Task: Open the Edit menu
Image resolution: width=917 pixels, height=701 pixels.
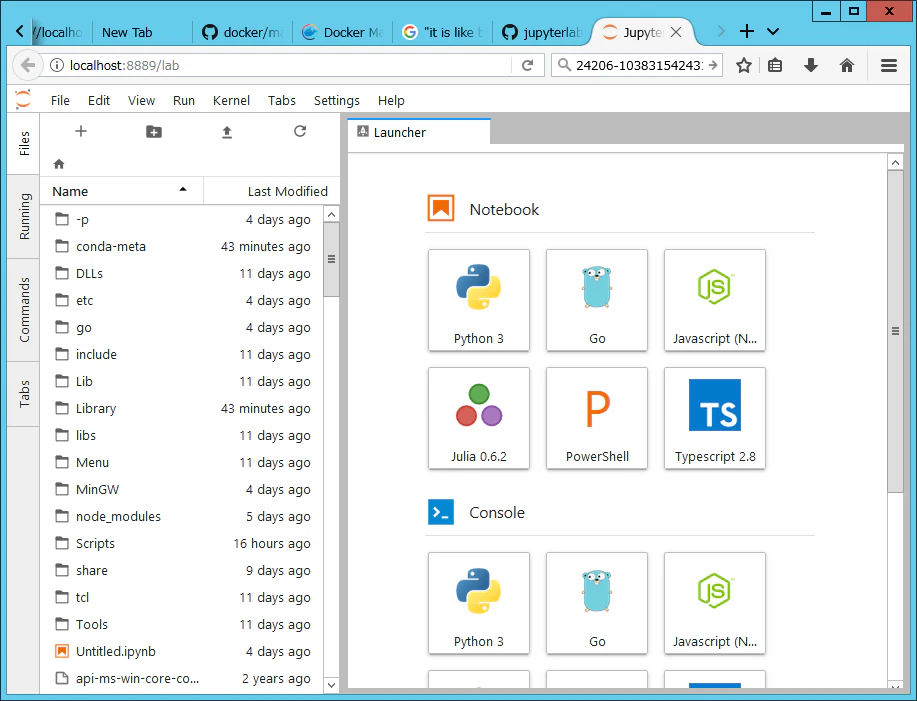Action: pyautogui.click(x=99, y=101)
